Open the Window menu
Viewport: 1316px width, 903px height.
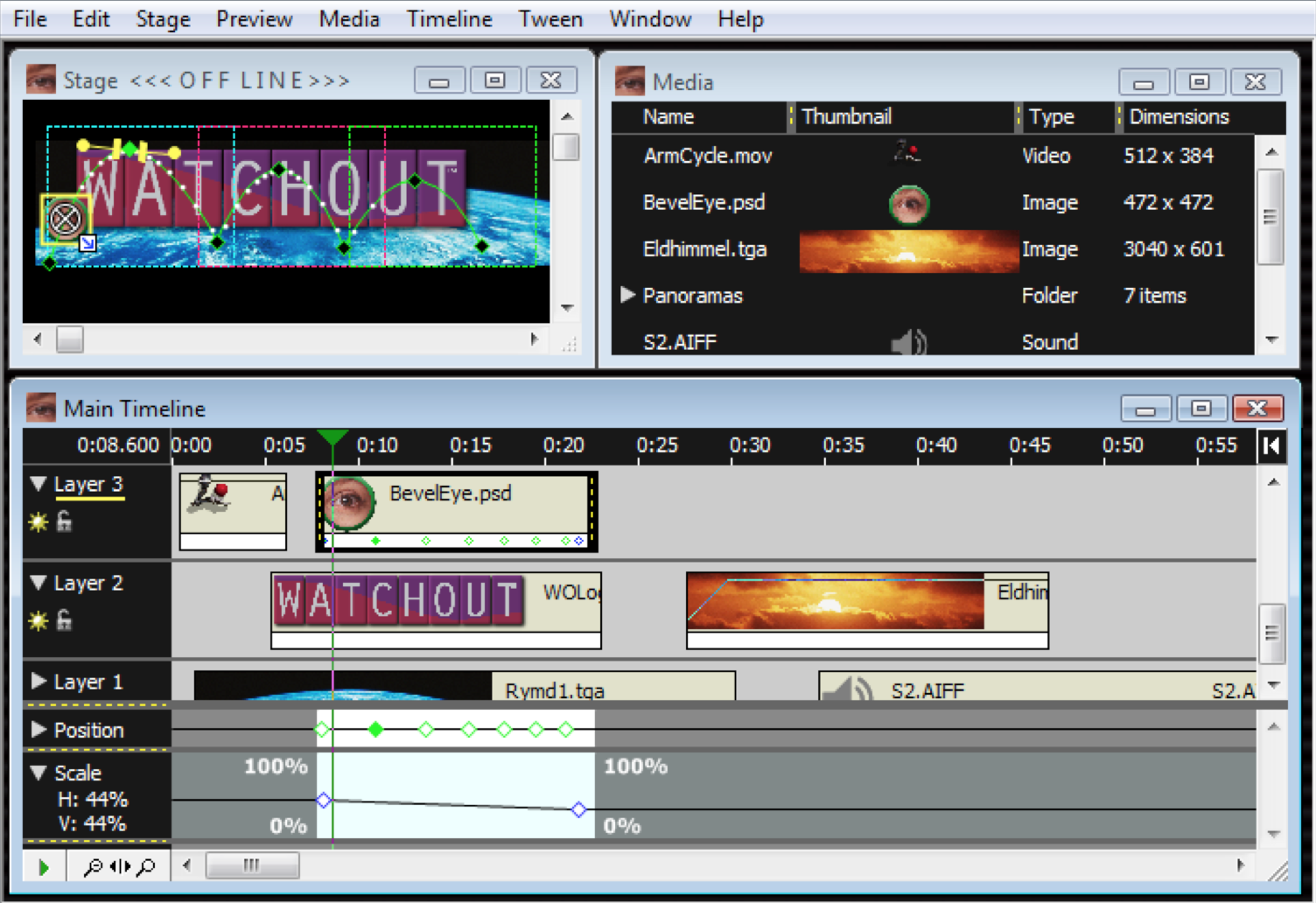(650, 18)
